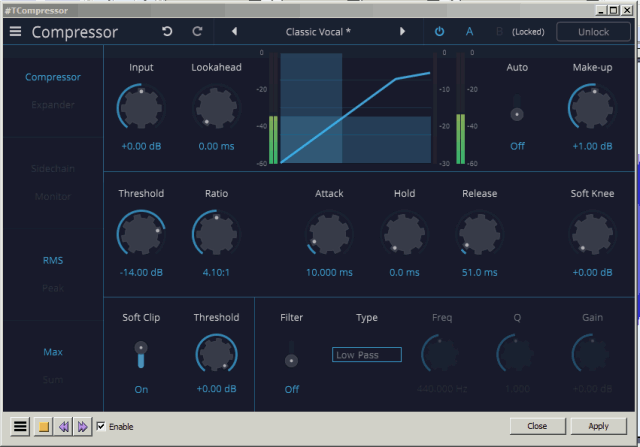Minimize the #TCompressor window

[x=600, y=10]
